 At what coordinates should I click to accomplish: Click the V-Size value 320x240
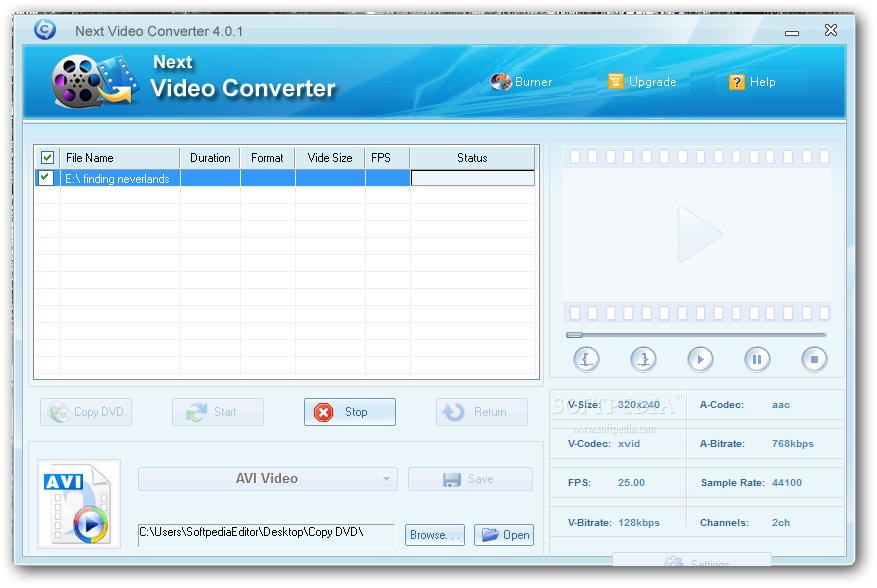coord(639,404)
